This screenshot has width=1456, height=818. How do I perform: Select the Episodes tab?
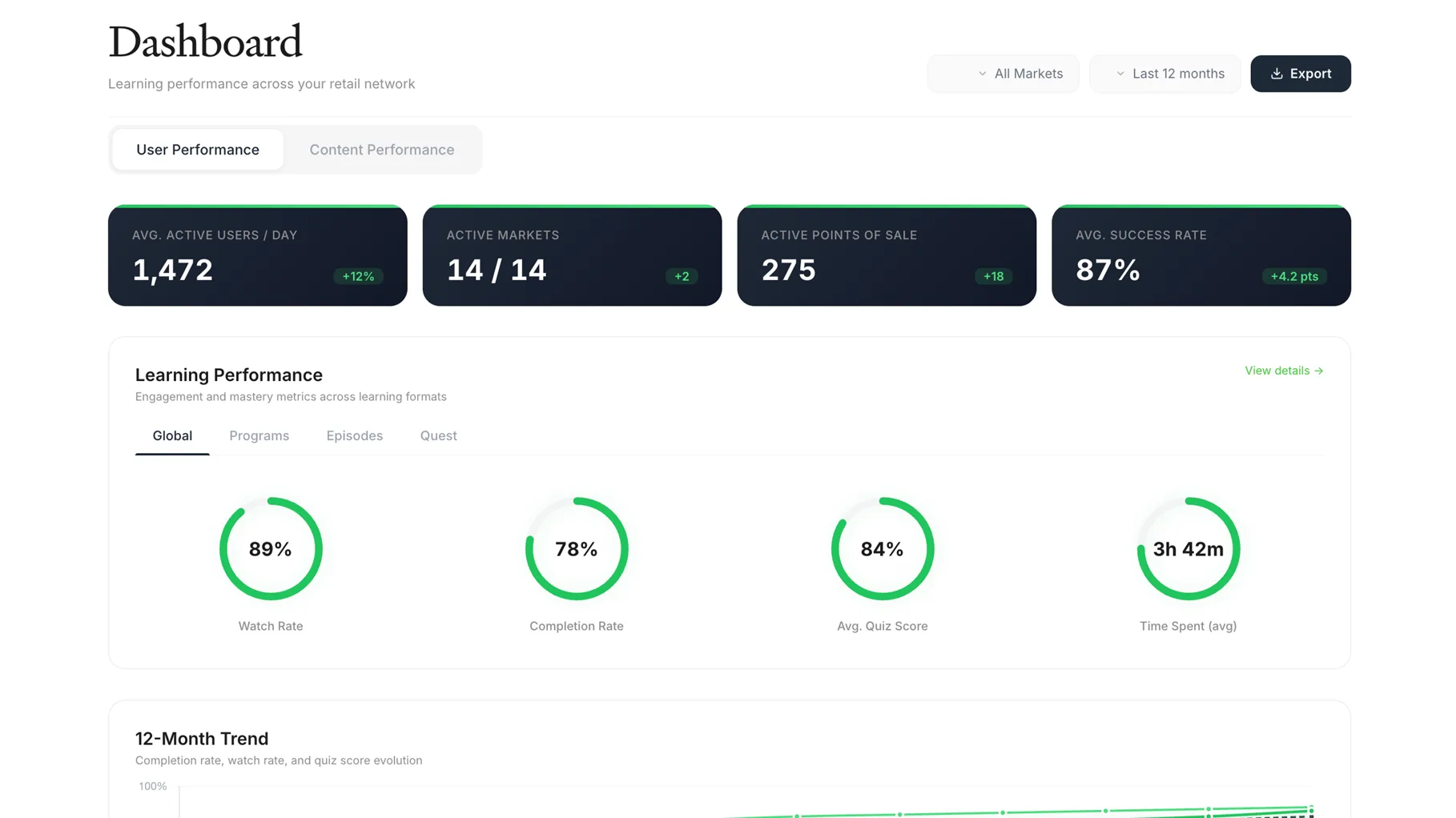[x=354, y=435]
